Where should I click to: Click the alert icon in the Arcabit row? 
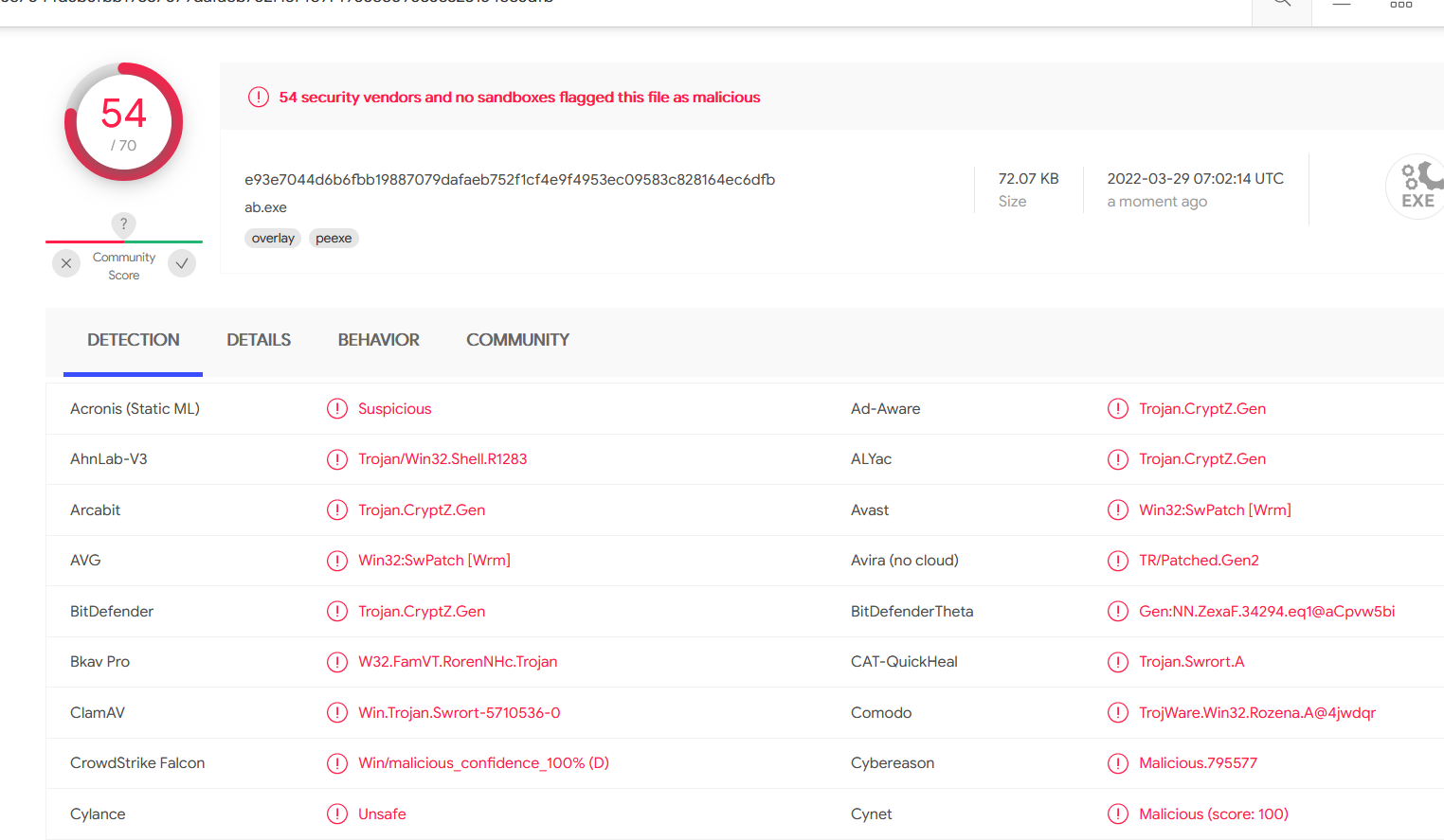[x=337, y=509]
